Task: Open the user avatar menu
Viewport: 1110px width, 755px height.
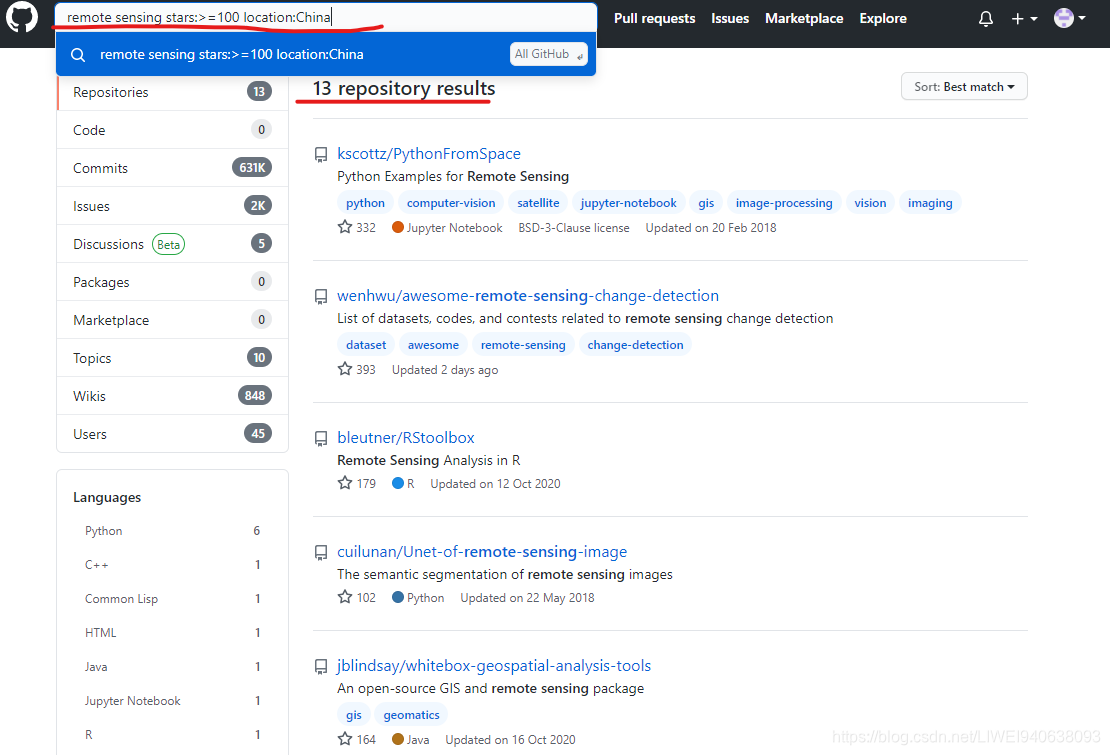Action: pos(1069,18)
